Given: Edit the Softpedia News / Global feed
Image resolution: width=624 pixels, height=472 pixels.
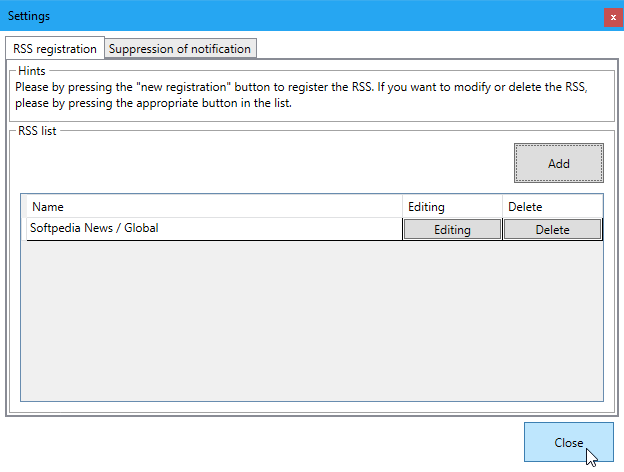Looking at the screenshot, I should coord(452,230).
